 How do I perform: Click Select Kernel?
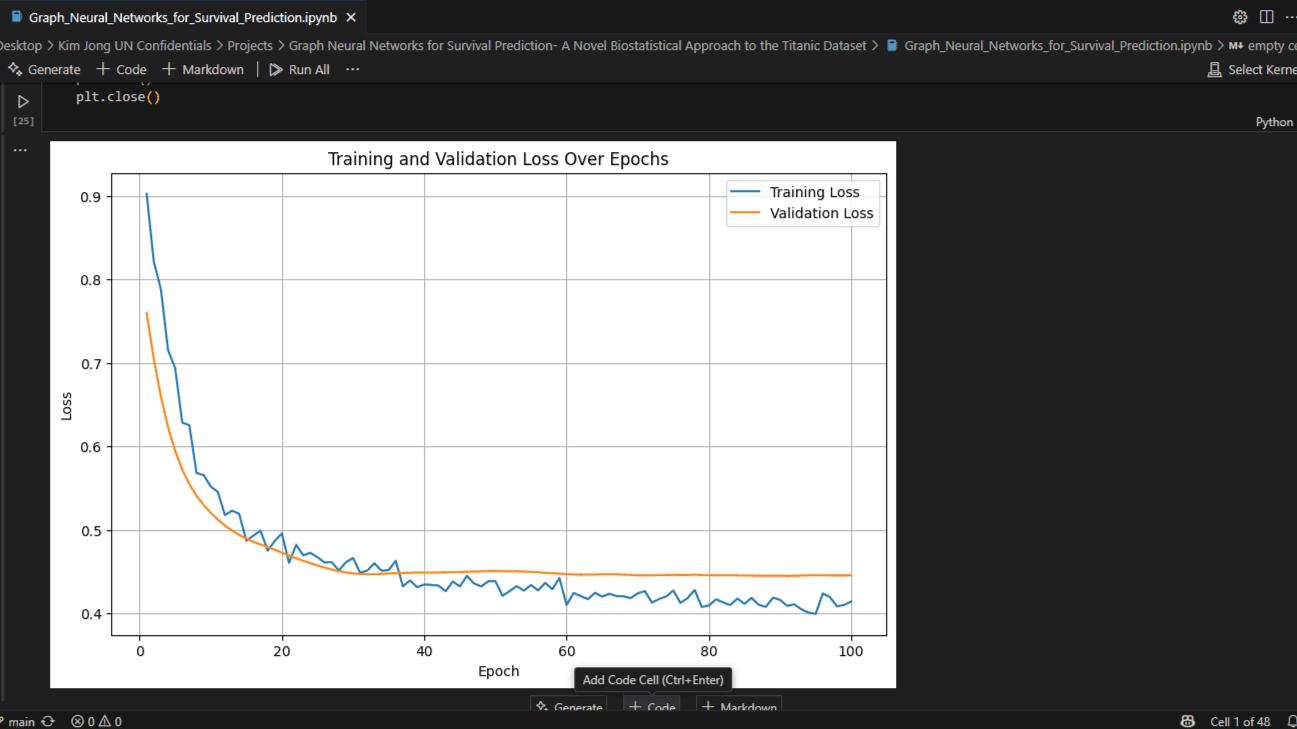click(1252, 69)
